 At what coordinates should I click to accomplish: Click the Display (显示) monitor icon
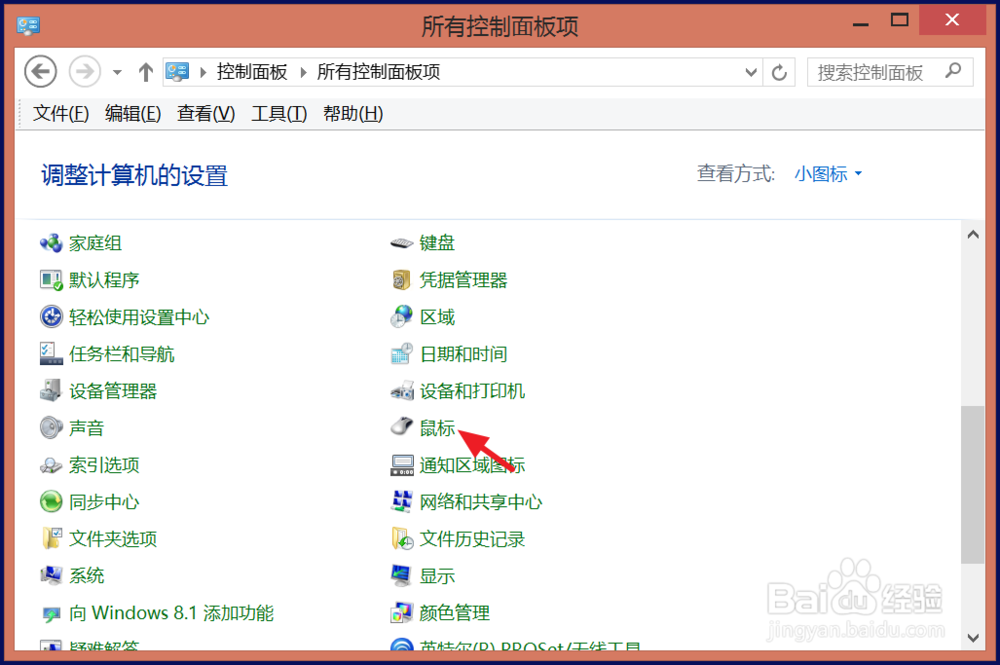[402, 576]
